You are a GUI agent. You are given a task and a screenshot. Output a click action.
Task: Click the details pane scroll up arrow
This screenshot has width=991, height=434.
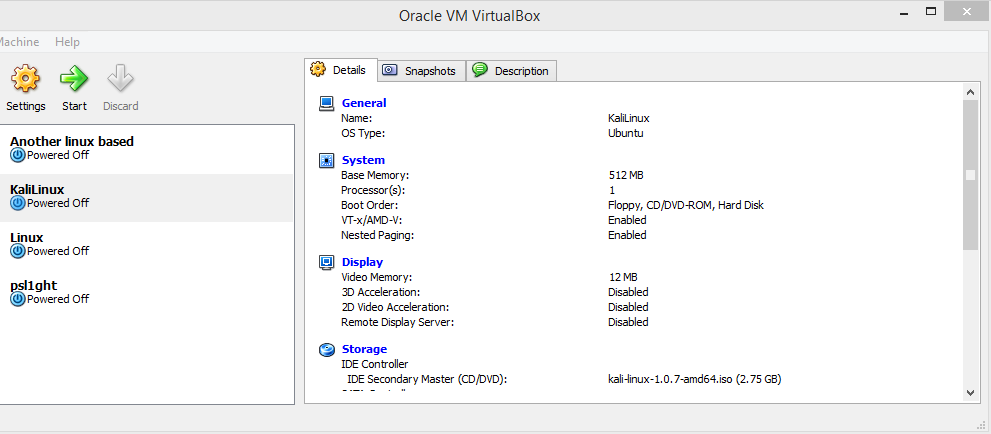pos(971,92)
